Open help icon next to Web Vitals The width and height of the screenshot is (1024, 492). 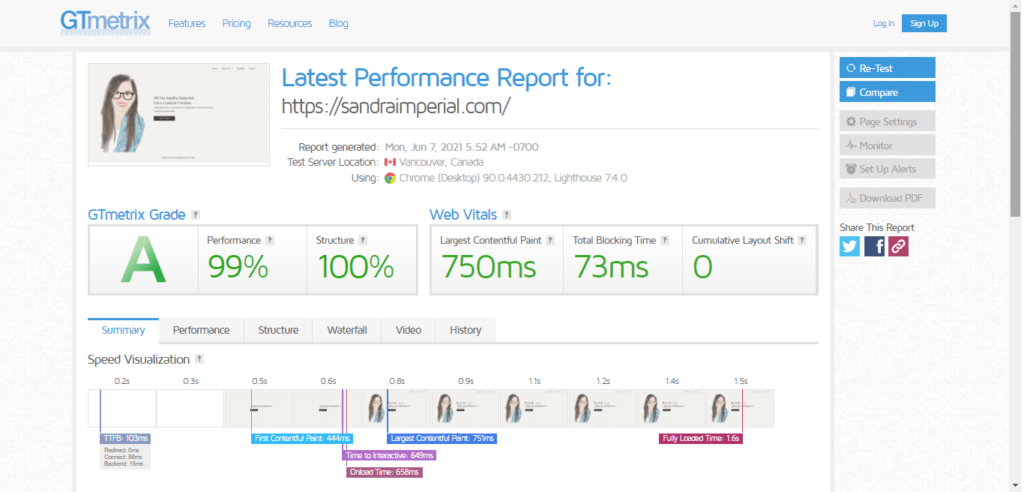coord(507,215)
